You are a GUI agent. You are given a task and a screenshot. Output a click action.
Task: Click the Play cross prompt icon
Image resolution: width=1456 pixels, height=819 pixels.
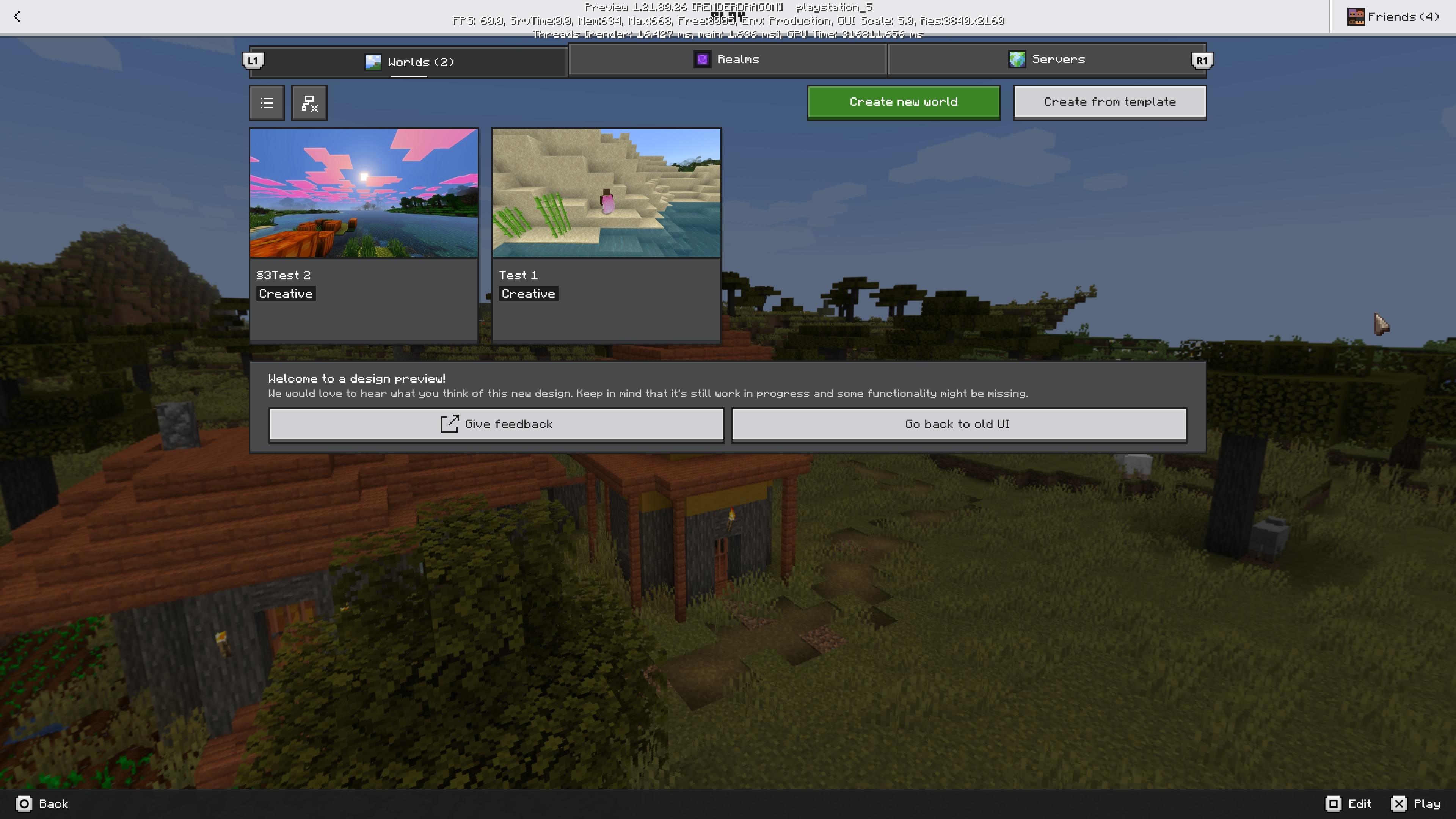click(1398, 803)
